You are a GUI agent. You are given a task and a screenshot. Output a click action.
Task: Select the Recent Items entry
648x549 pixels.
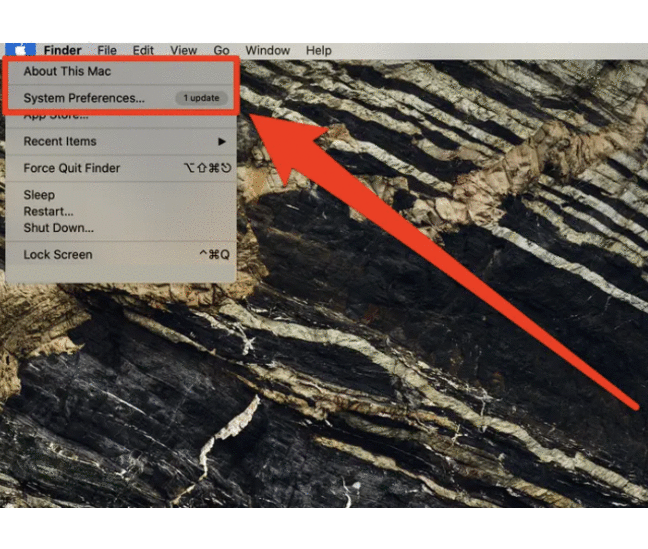coord(60,142)
